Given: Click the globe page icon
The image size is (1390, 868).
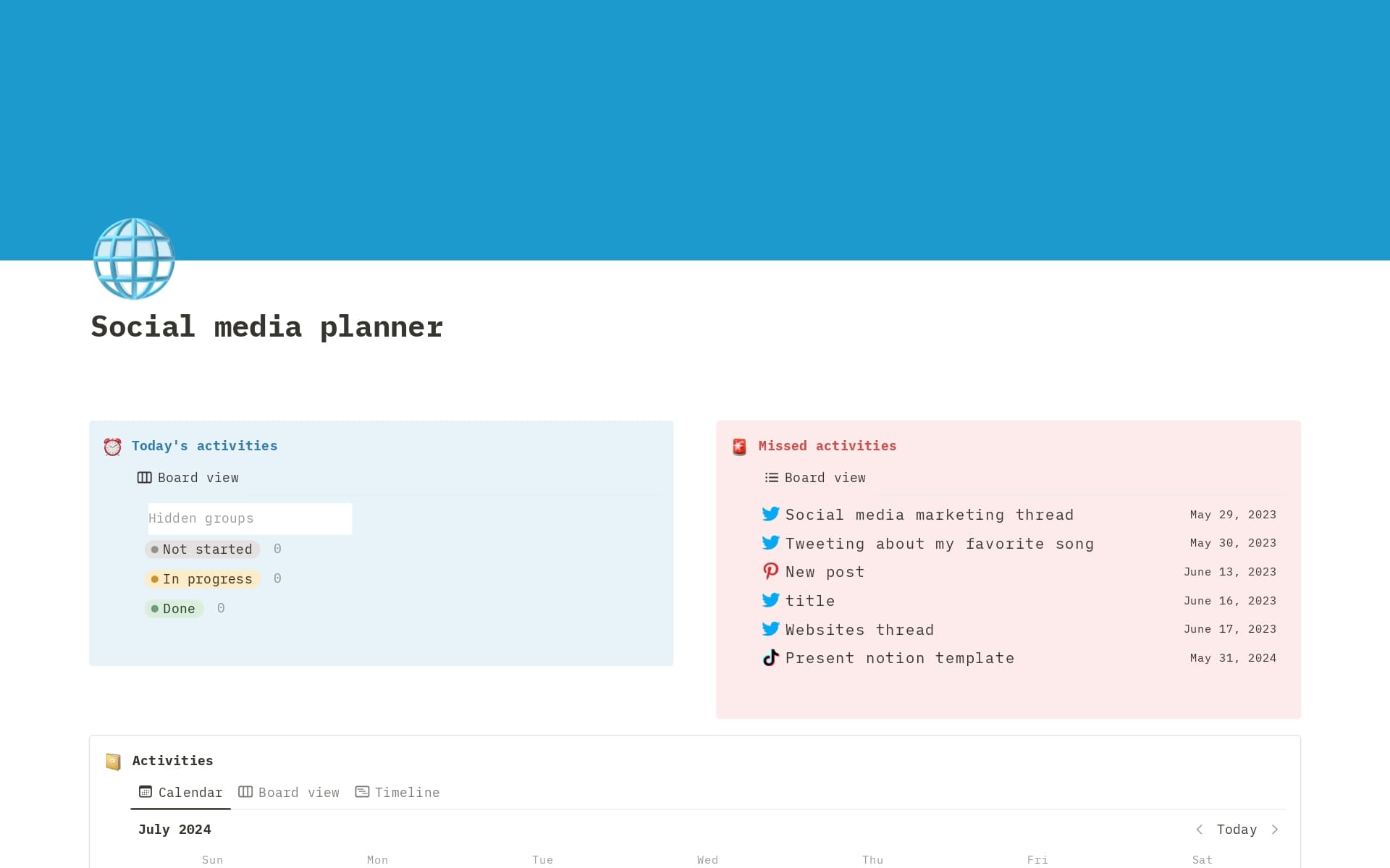Looking at the screenshot, I should (x=133, y=258).
